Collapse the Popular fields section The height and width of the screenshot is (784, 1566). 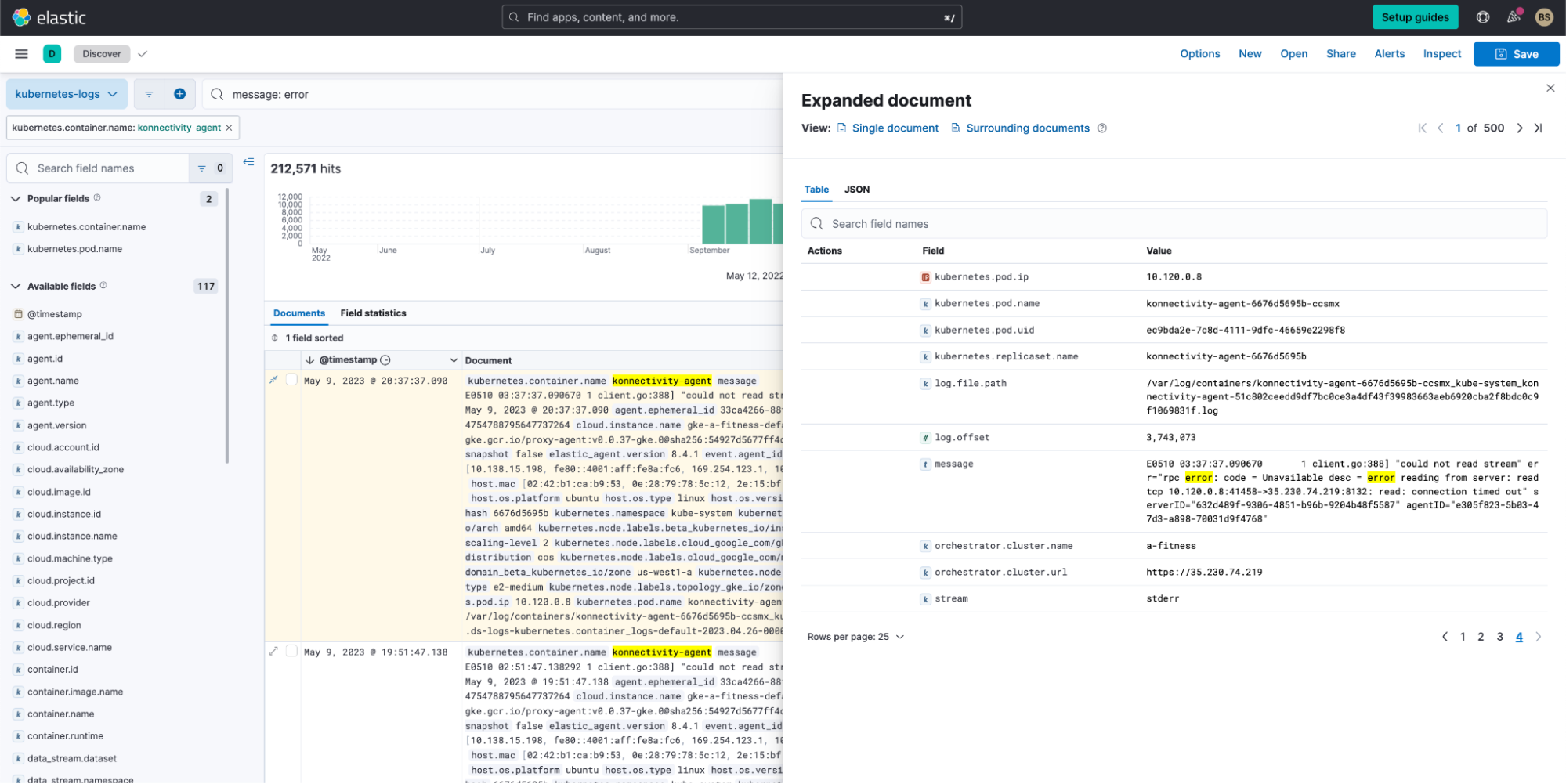coord(16,199)
